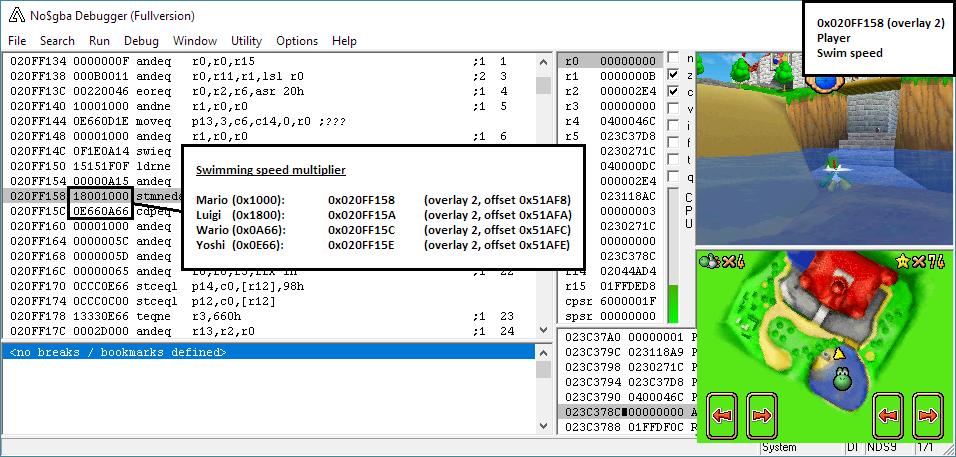Open the Options menu
956x457 pixels.
tap(297, 41)
